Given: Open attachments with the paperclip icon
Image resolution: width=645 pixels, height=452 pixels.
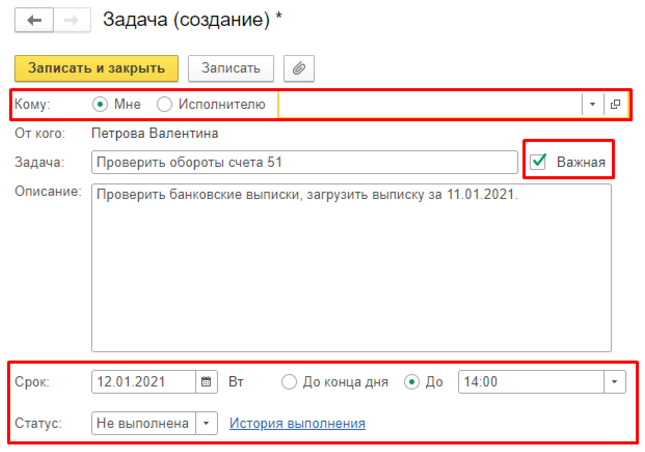Looking at the screenshot, I should click(299, 68).
